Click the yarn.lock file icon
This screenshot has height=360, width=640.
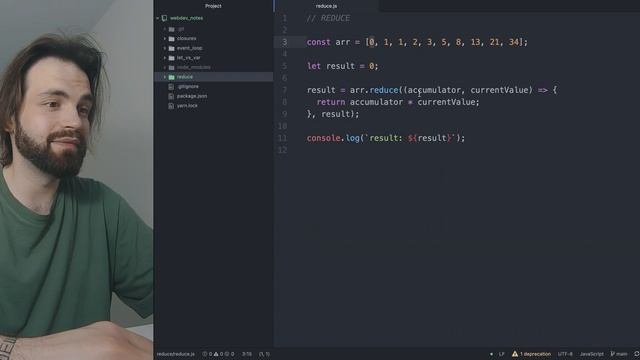[171, 106]
